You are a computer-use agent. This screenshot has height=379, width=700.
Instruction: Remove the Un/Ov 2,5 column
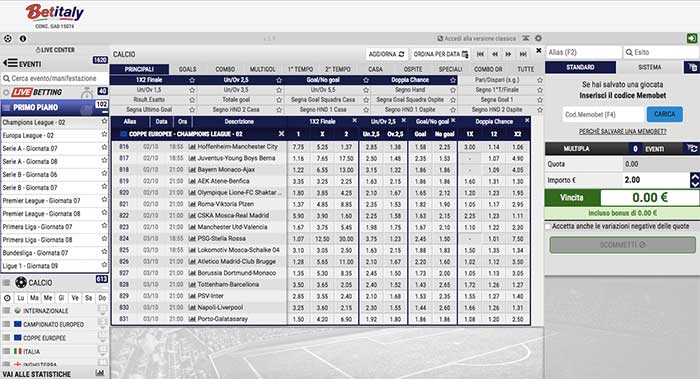(404, 121)
